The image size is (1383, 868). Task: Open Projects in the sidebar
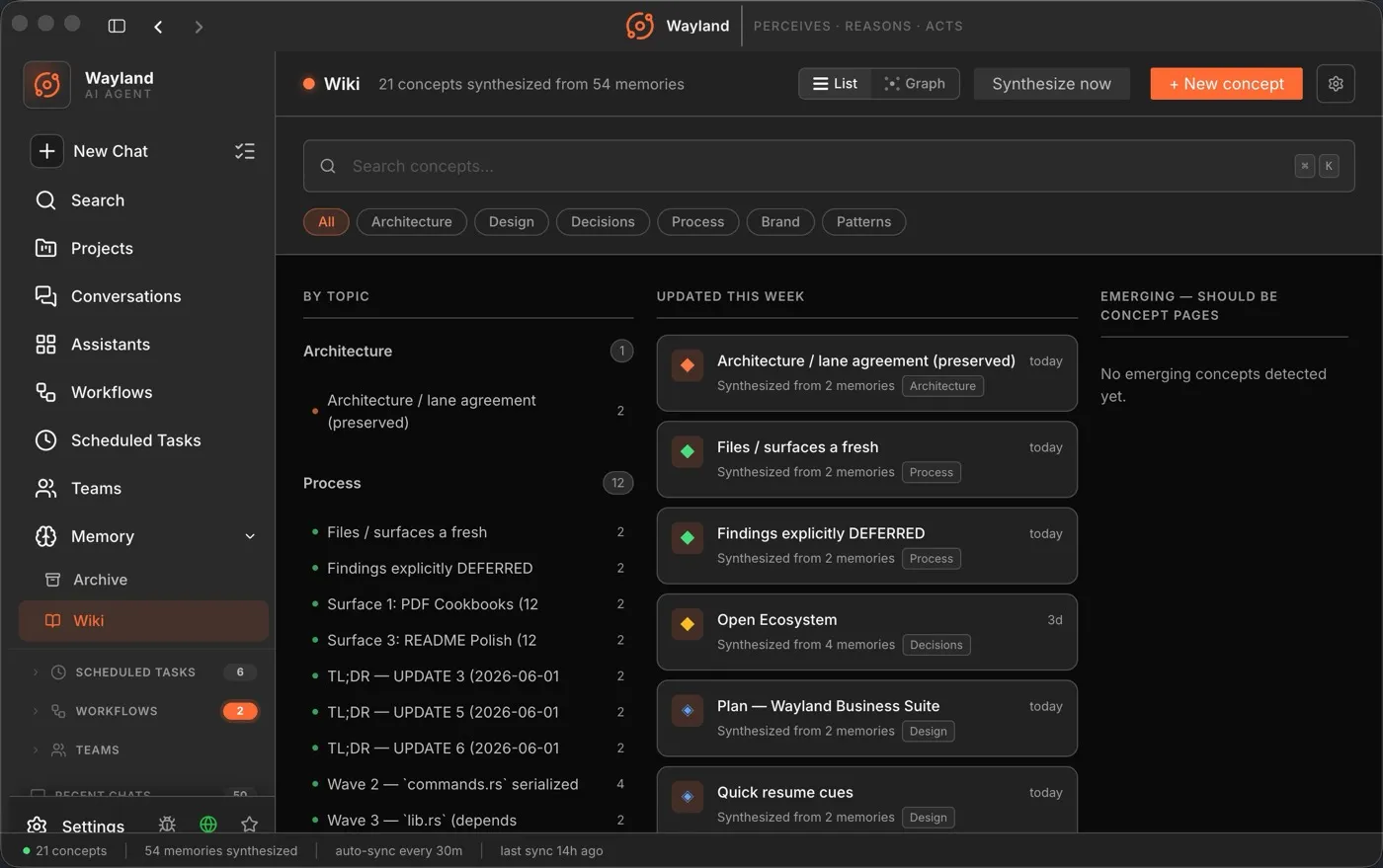click(x=143, y=248)
